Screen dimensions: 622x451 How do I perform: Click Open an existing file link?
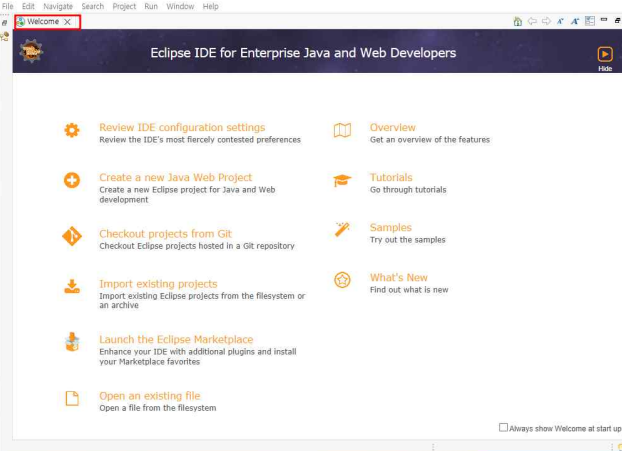point(150,396)
